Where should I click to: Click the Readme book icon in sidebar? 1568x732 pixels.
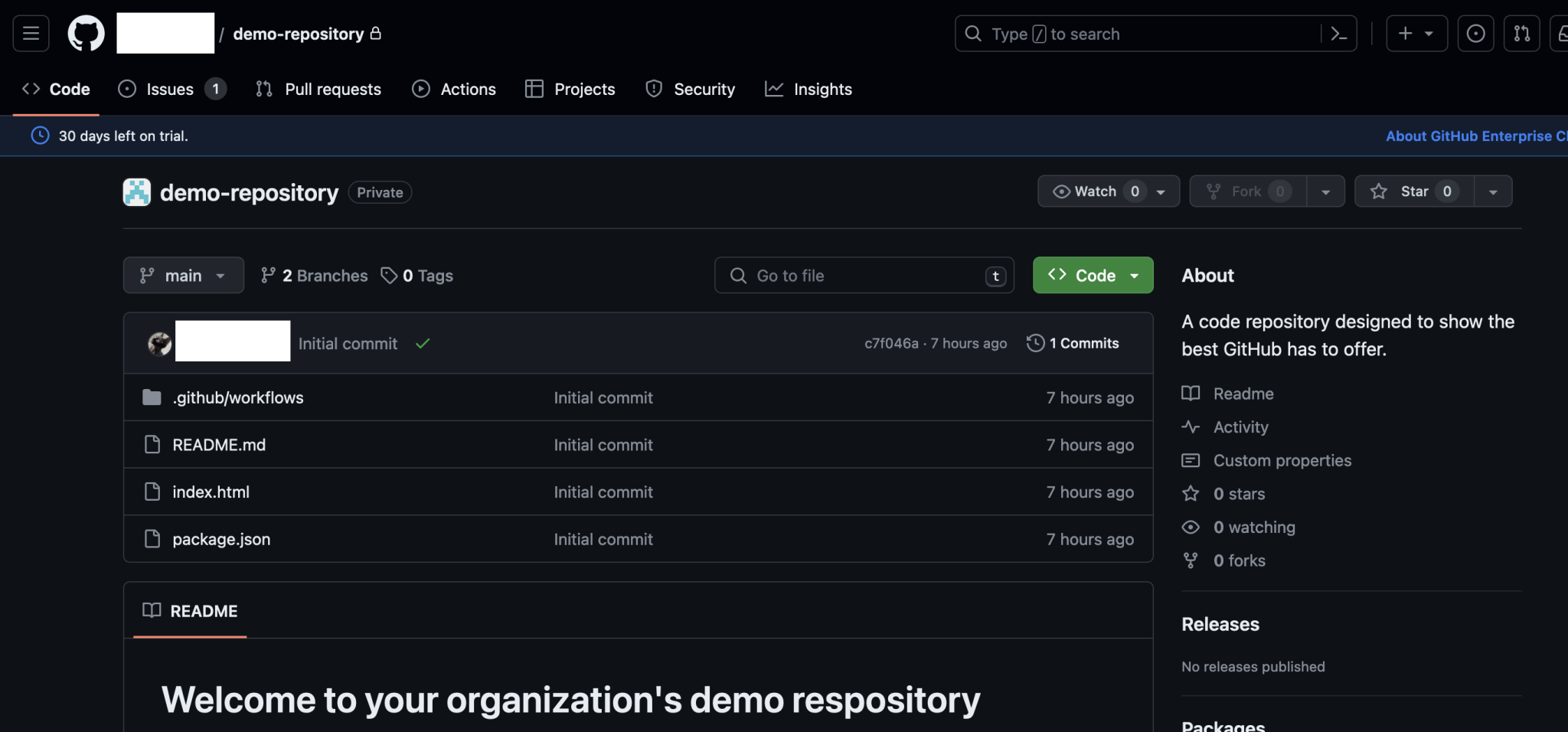pos(1191,393)
